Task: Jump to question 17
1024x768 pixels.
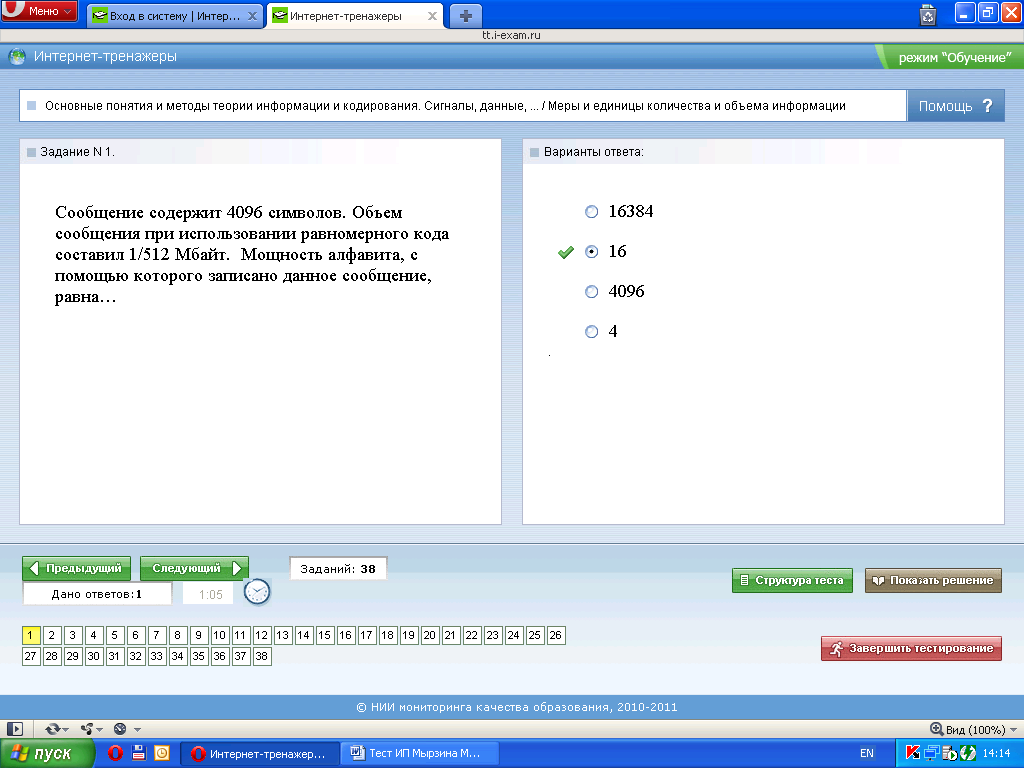Action: click(x=366, y=635)
